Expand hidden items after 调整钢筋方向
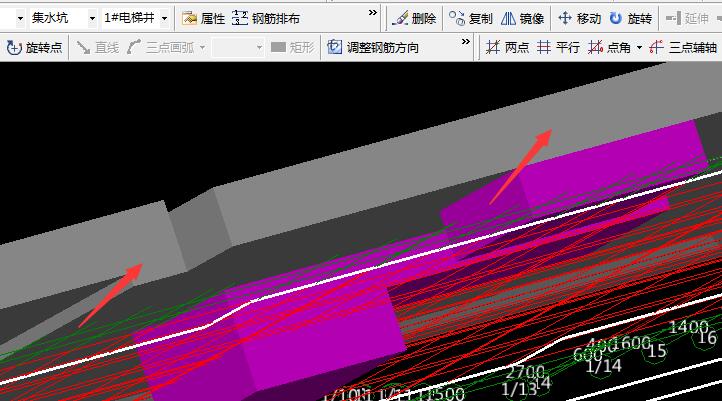The image size is (722, 401). point(466,42)
